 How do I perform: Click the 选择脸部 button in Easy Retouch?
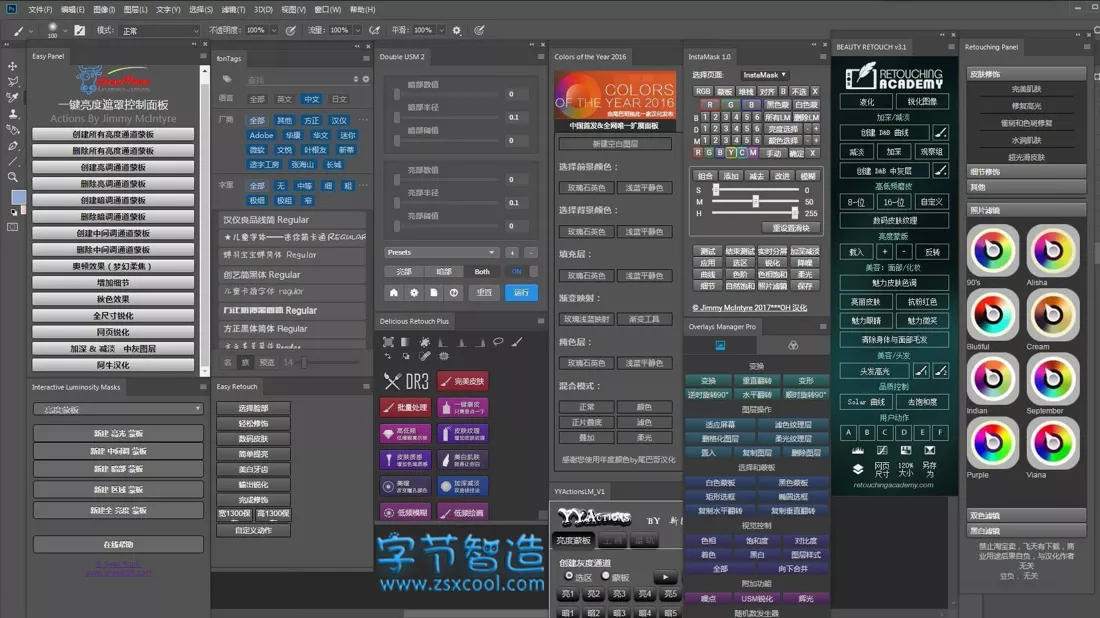(x=253, y=408)
